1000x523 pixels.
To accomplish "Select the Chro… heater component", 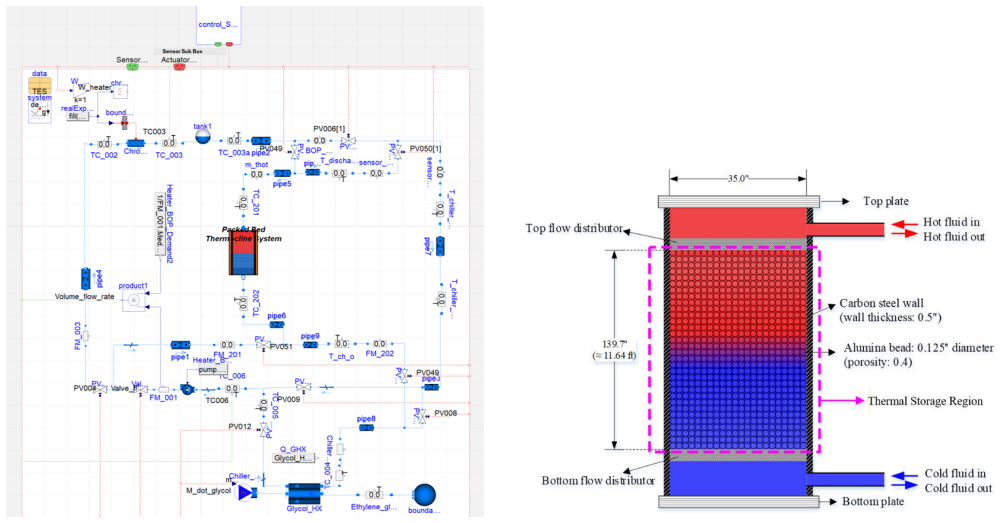I will 135,144.
